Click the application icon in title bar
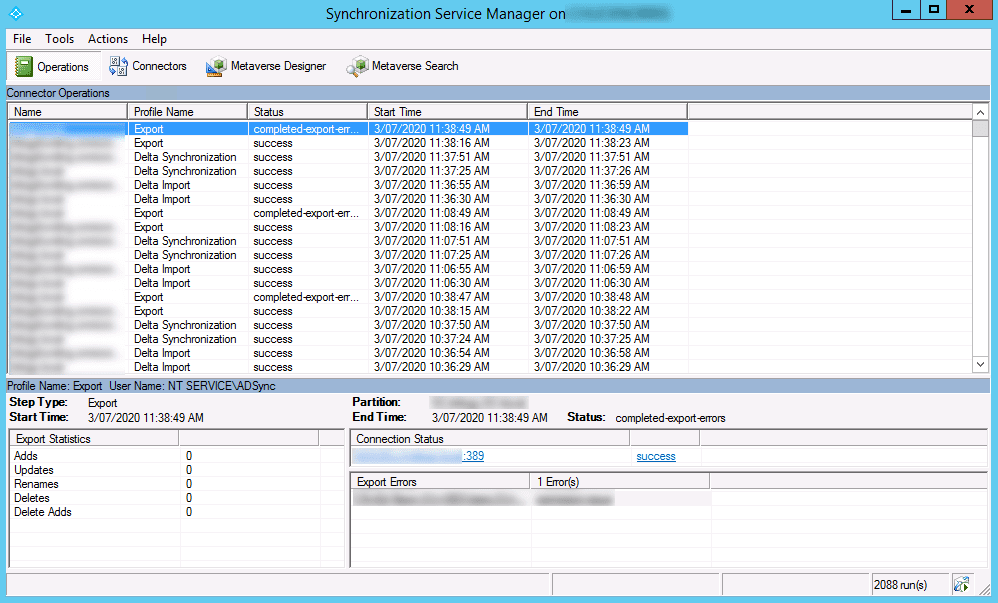This screenshot has width=998, height=603. pyautogui.click(x=15, y=13)
